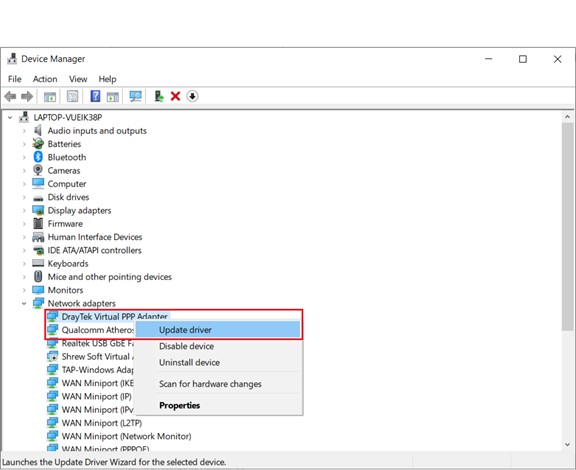The image size is (576, 470).
Task: Expand the Display adapters category
Action: 24,210
